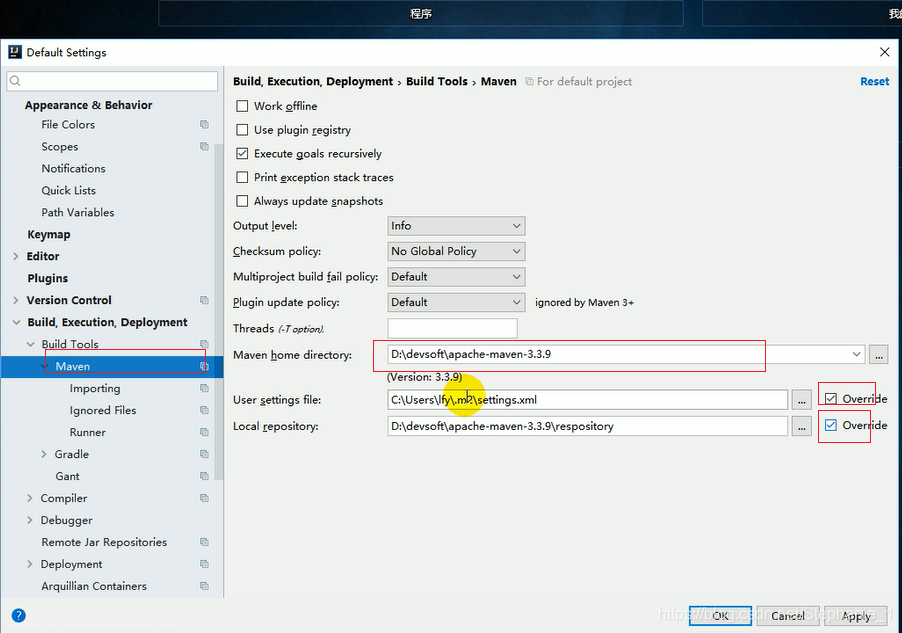Expand the Deployment tree node
Viewport: 902px width, 633px height.
30,564
